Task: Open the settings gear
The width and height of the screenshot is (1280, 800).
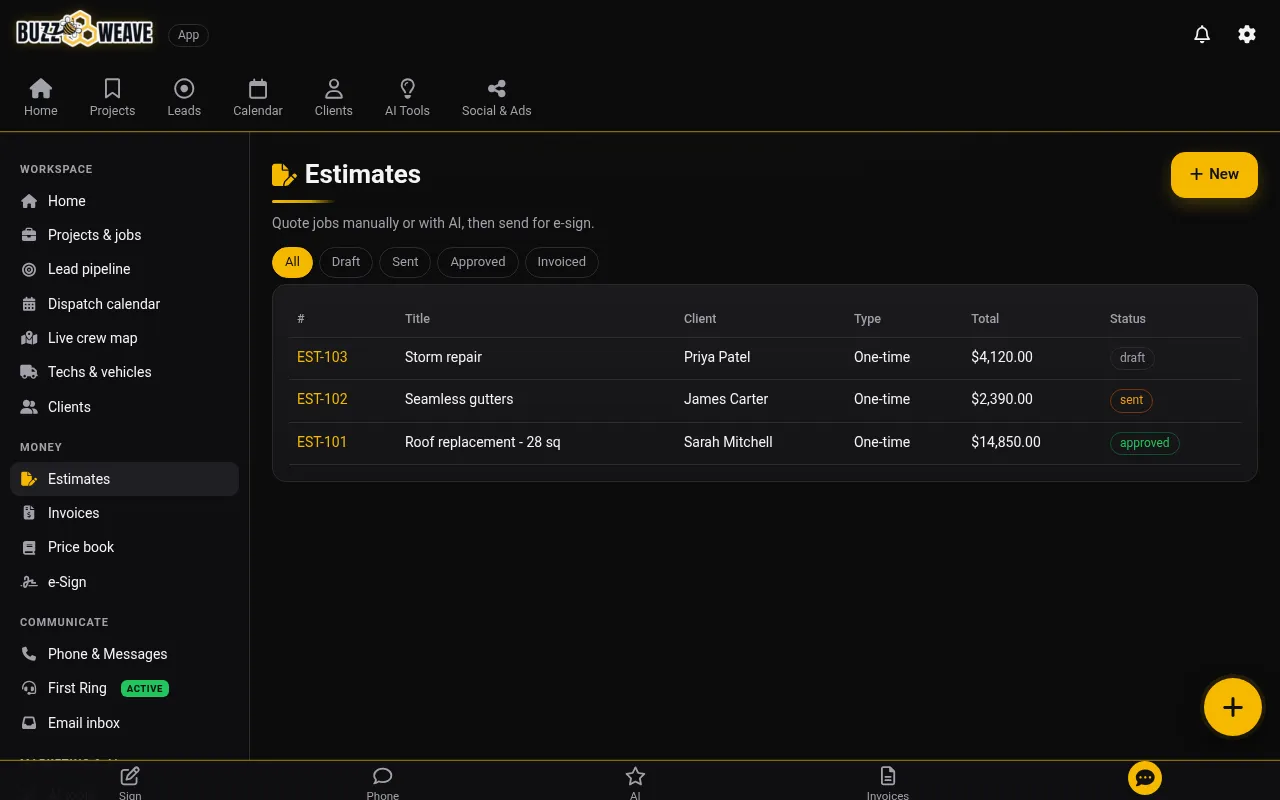Action: (1247, 34)
